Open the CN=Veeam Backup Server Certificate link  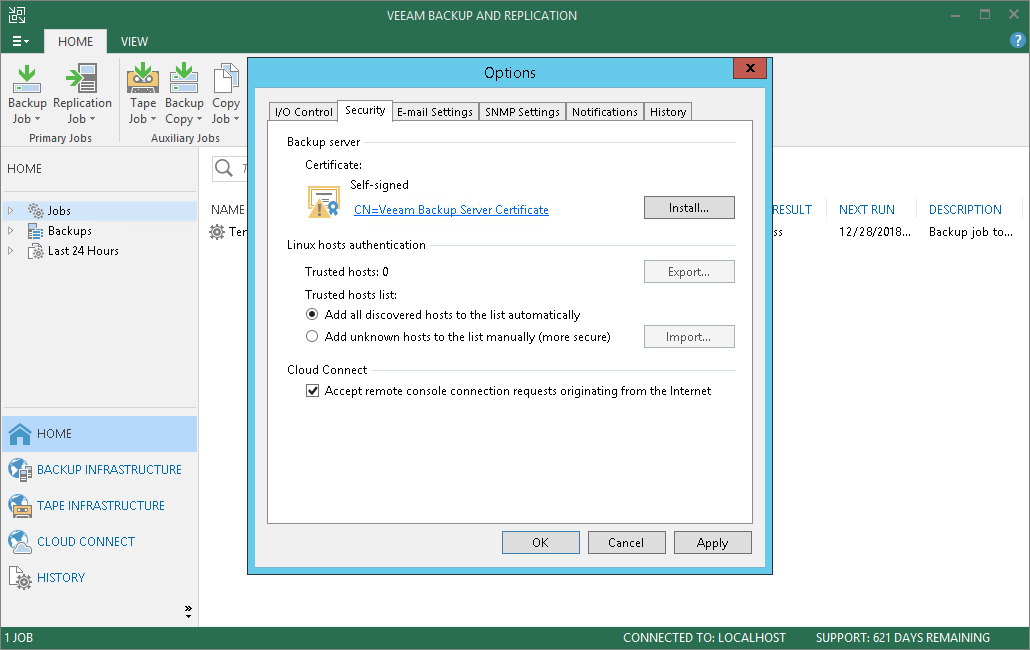tap(451, 209)
